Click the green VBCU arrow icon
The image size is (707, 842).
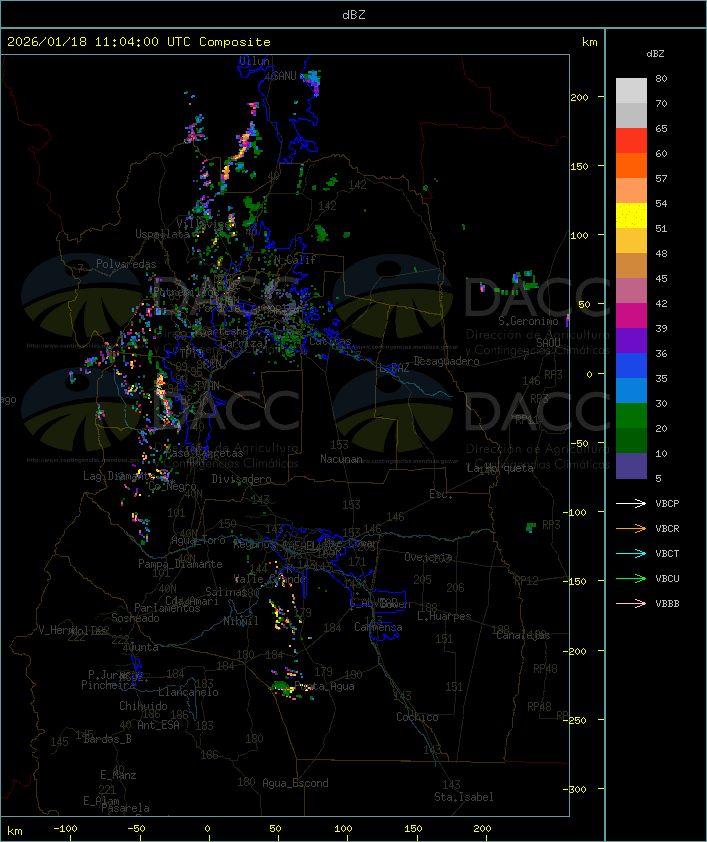pos(631,579)
